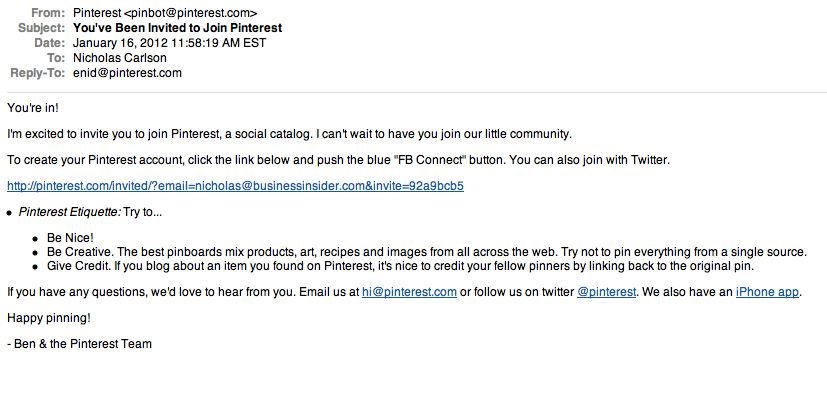
Task: Click the "Give Credit" bullet item
Action: 400,266
